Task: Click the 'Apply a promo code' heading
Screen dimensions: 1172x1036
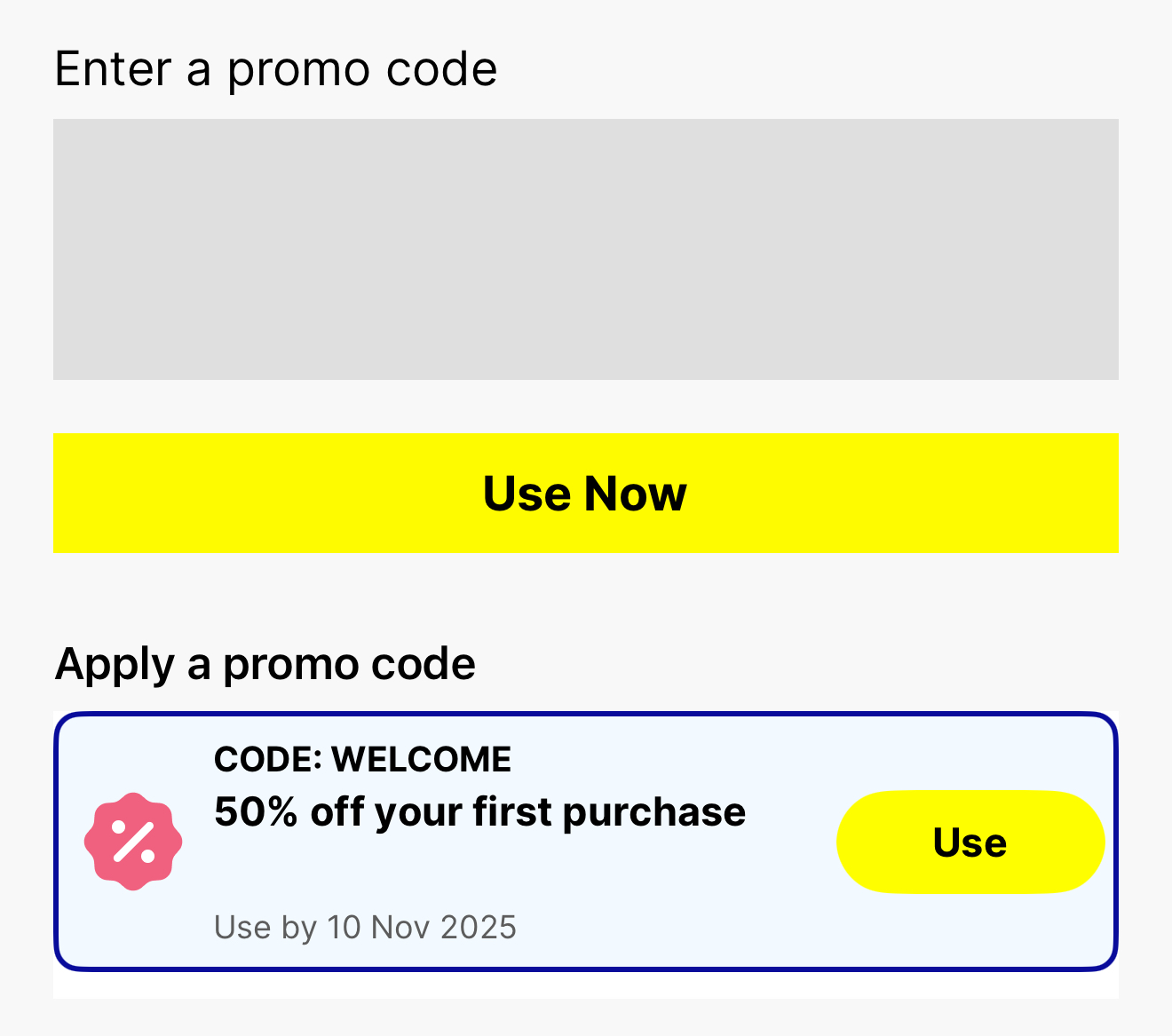Action: (x=265, y=664)
